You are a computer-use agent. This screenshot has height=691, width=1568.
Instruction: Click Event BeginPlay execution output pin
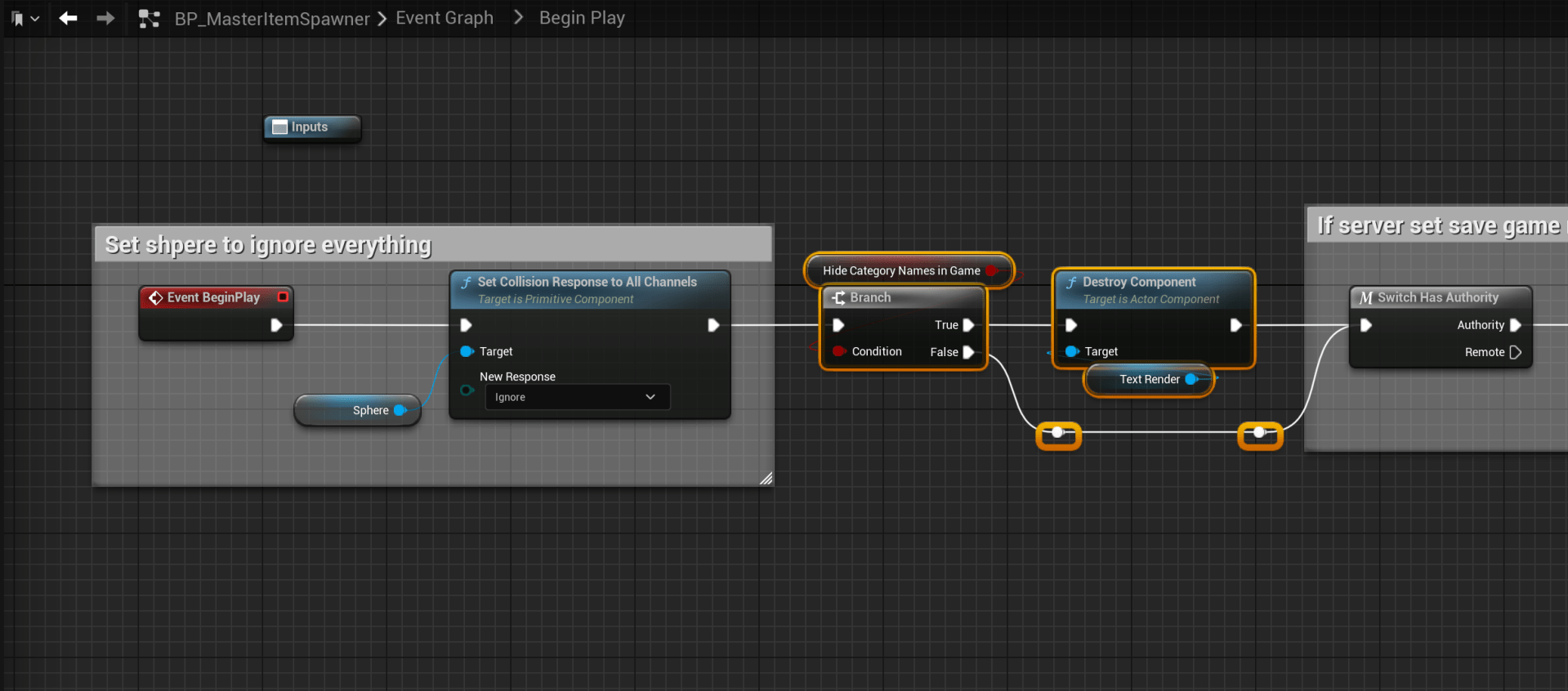[x=276, y=325]
